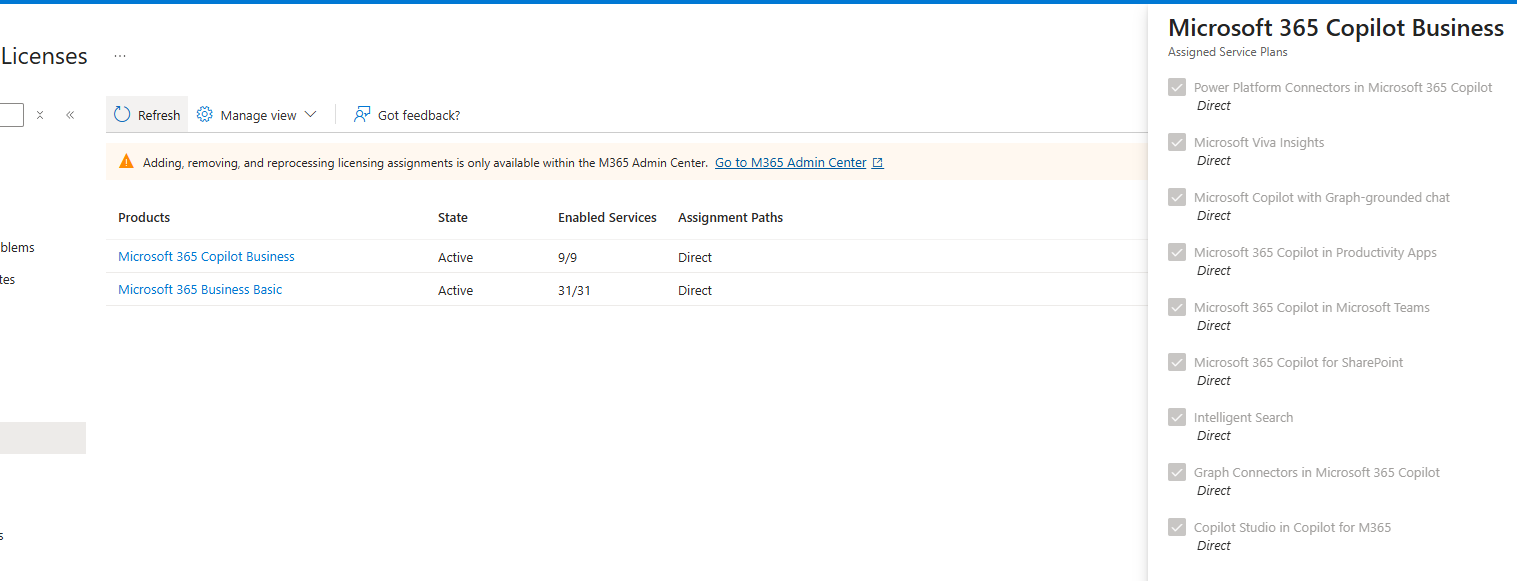Click Direct under Copilot Studio plan
The height and width of the screenshot is (581, 1517).
tap(1214, 546)
